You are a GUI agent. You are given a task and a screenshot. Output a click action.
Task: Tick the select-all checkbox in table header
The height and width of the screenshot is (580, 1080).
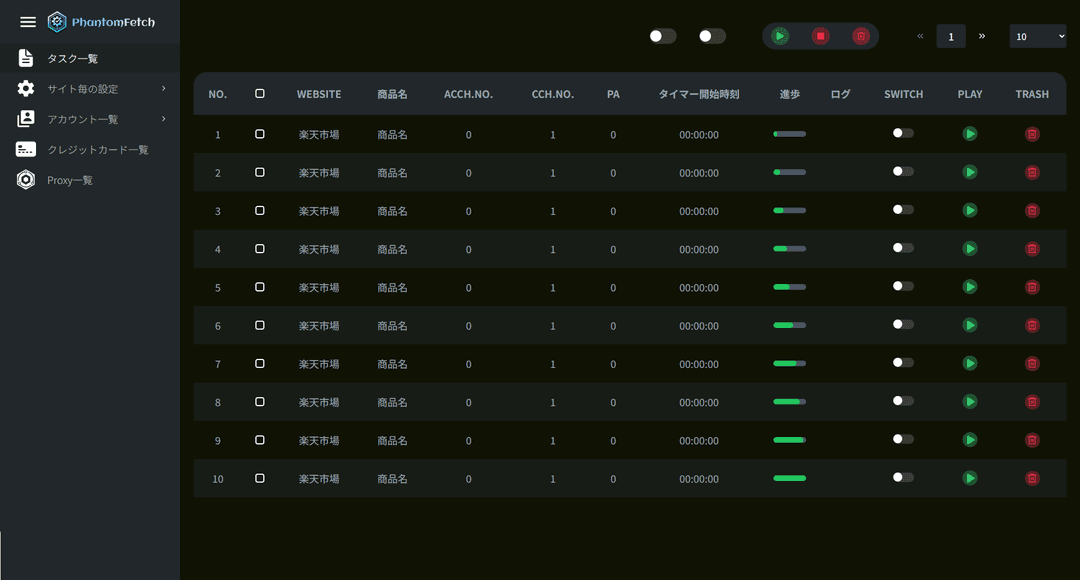click(260, 94)
